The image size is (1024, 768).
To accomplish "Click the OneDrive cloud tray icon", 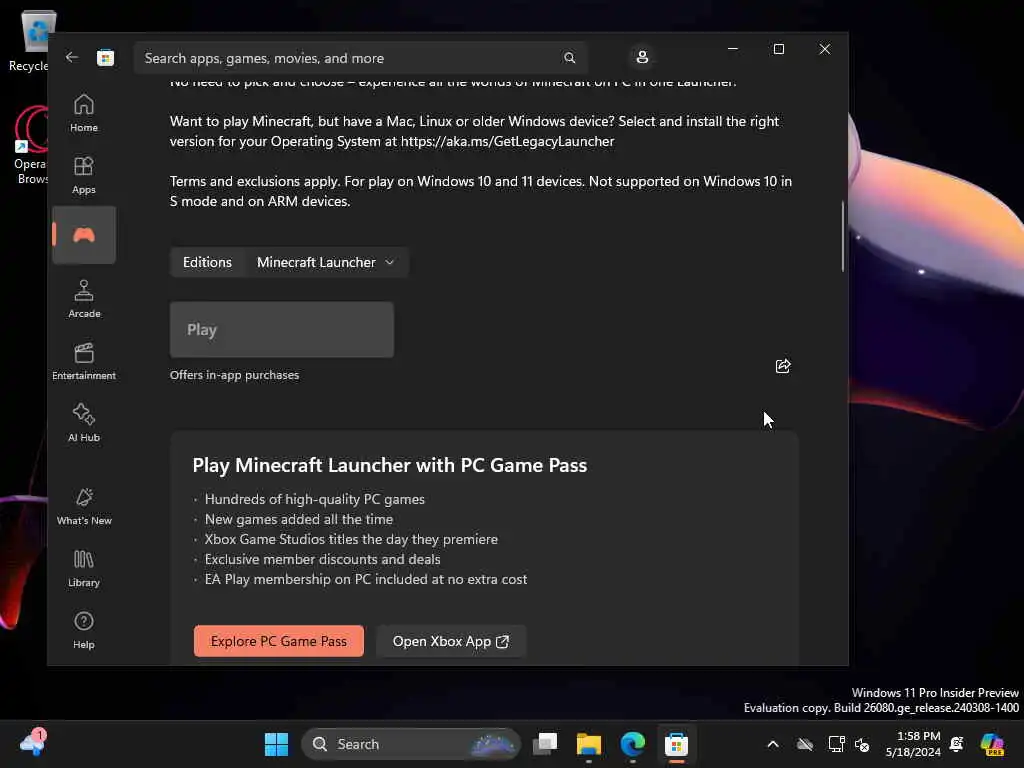I will pos(805,744).
